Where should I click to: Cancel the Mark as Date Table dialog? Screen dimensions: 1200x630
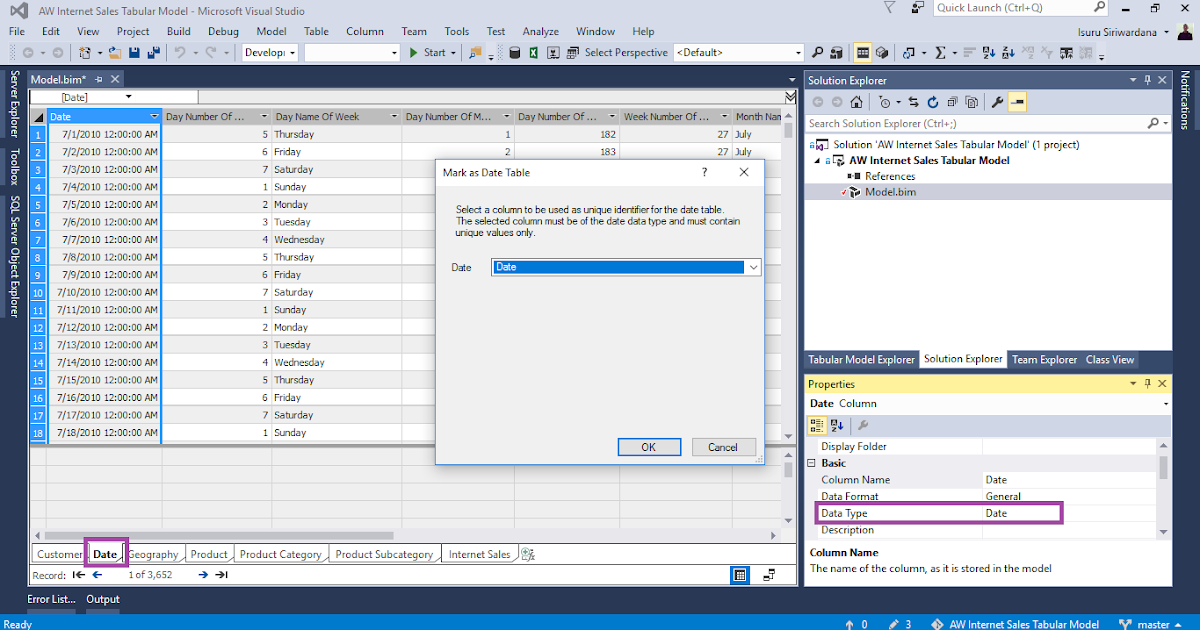[x=723, y=447]
